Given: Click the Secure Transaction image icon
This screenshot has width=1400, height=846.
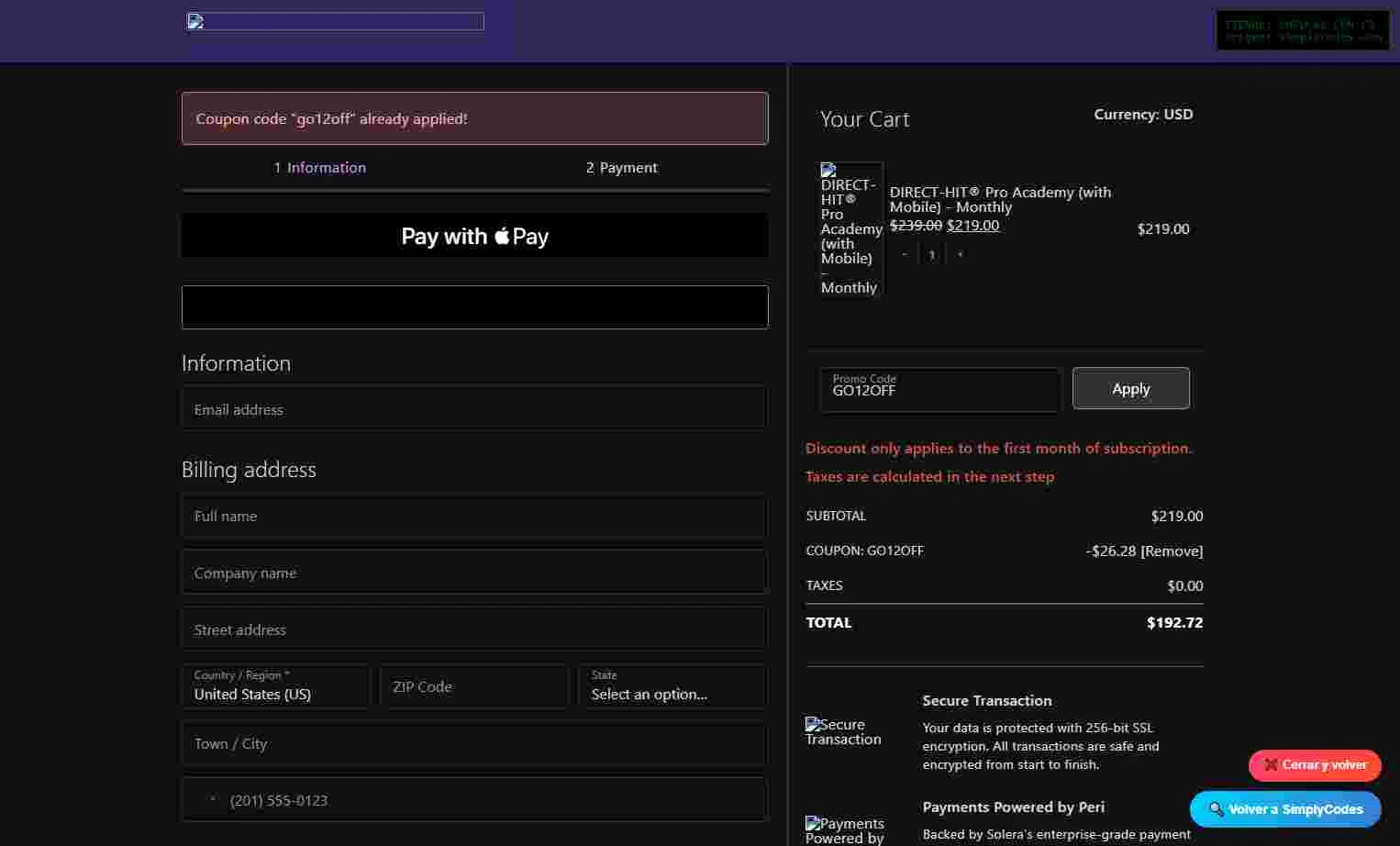Looking at the screenshot, I should click(x=843, y=731).
